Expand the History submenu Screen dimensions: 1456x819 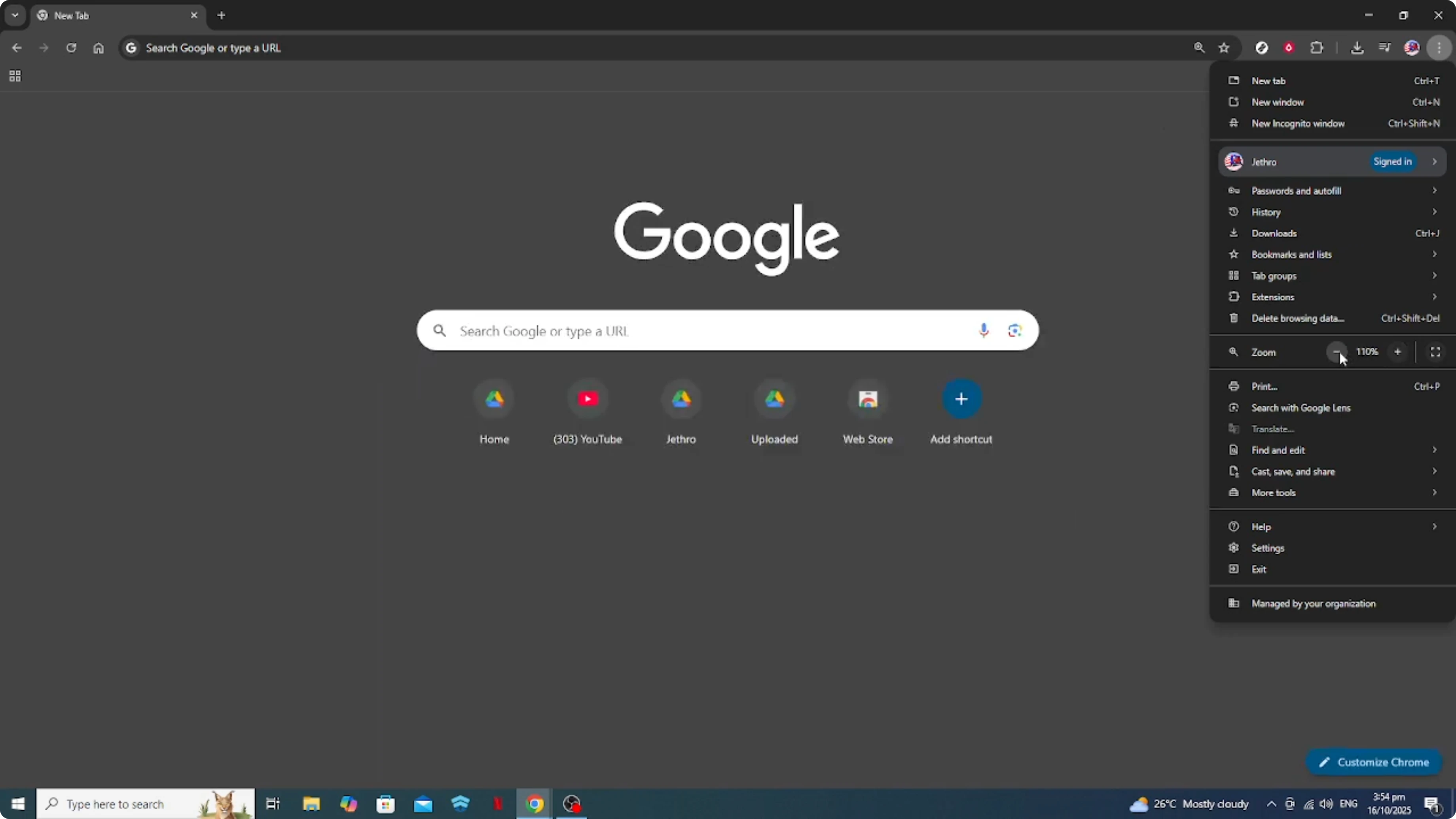tap(1300, 211)
